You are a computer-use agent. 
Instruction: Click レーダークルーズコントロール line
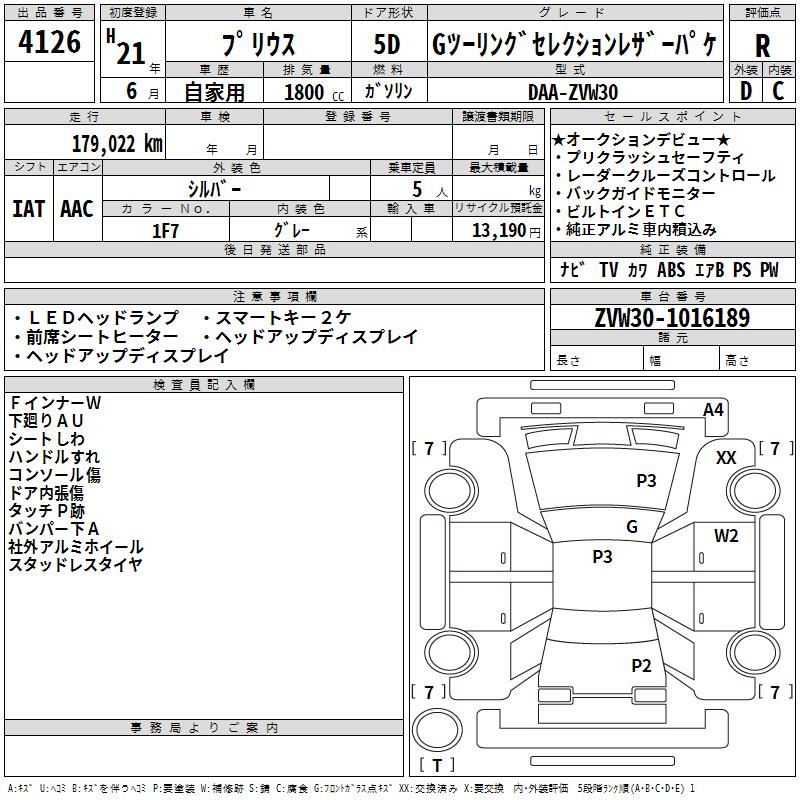666,176
